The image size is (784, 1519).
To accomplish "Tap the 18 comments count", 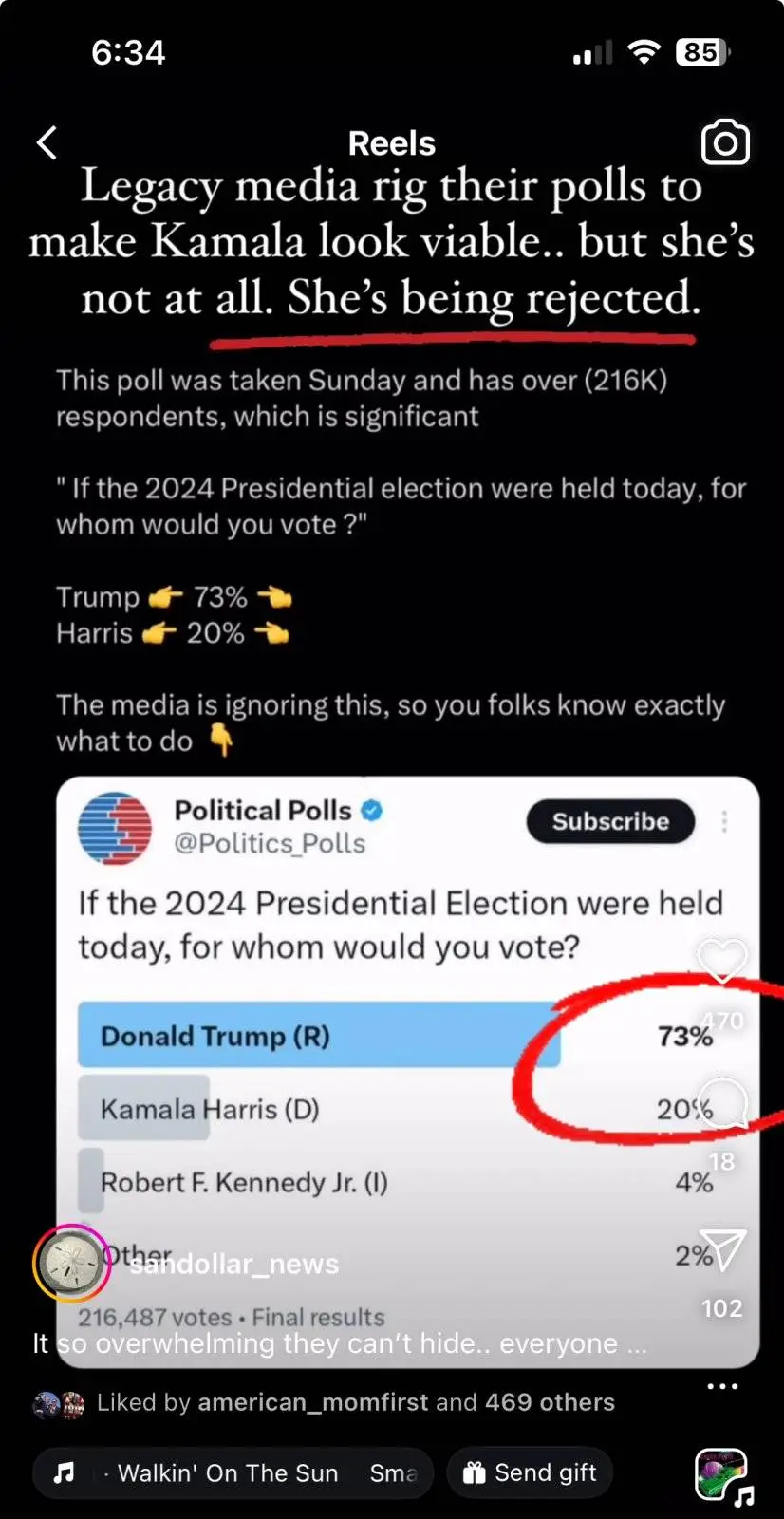I will tap(721, 1161).
